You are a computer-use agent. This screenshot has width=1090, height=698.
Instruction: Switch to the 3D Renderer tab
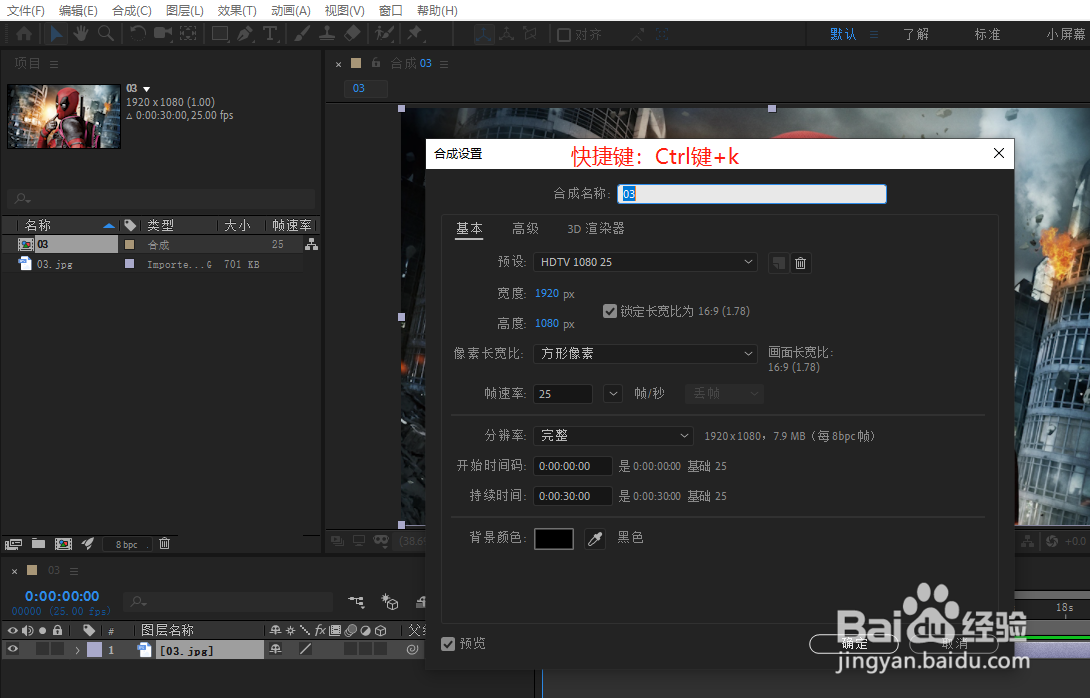click(596, 228)
